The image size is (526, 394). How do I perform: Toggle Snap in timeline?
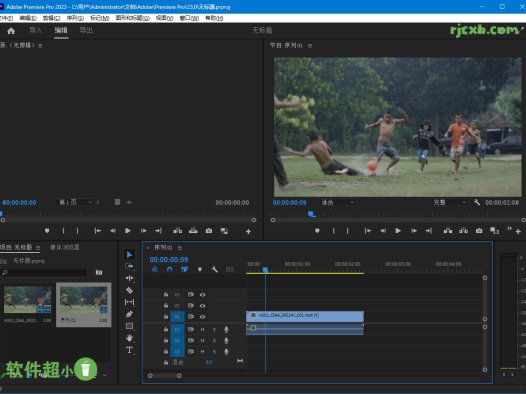pyautogui.click(x=169, y=269)
